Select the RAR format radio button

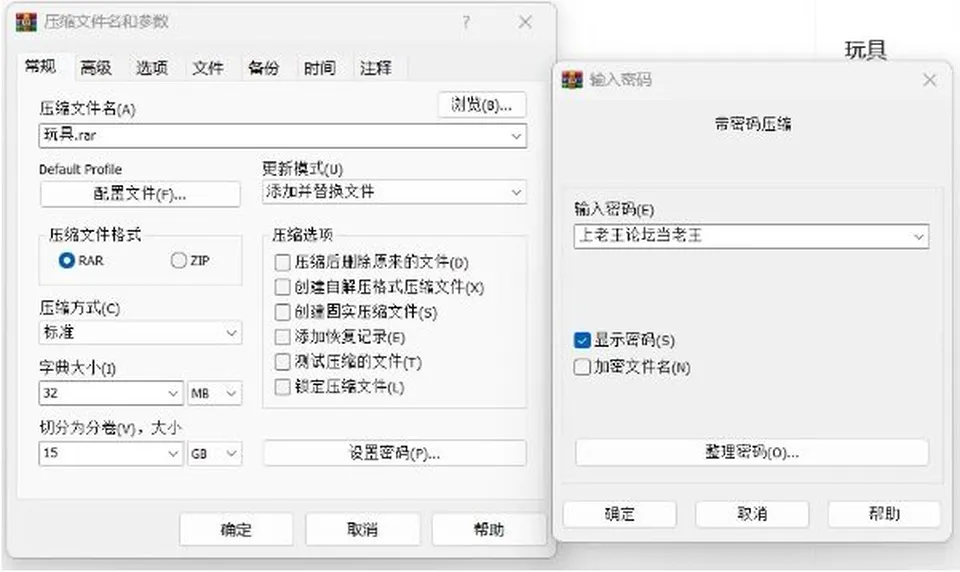pyautogui.click(x=67, y=260)
